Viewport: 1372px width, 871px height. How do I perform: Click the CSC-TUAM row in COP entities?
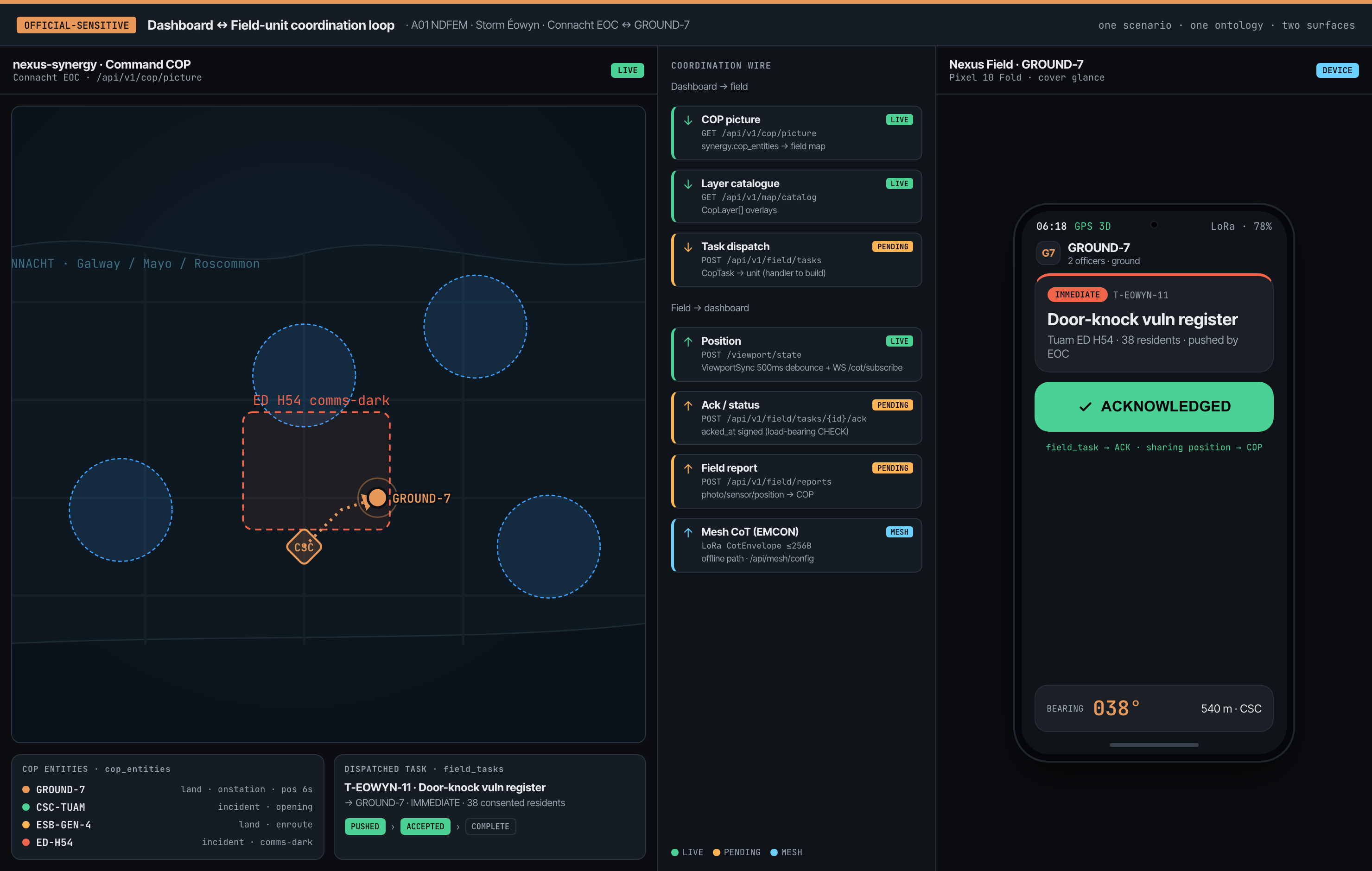coord(167,807)
